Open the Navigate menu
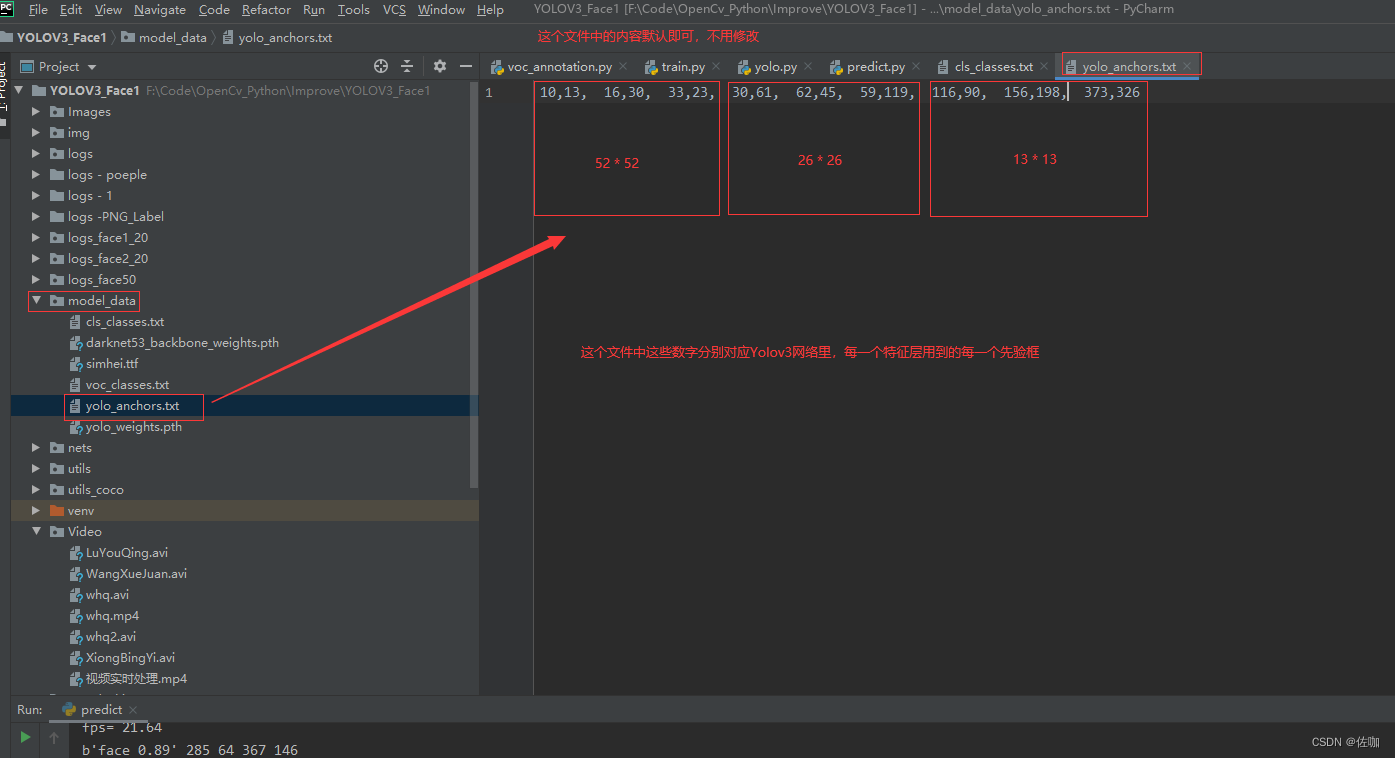This screenshot has width=1395, height=758. pos(160,9)
